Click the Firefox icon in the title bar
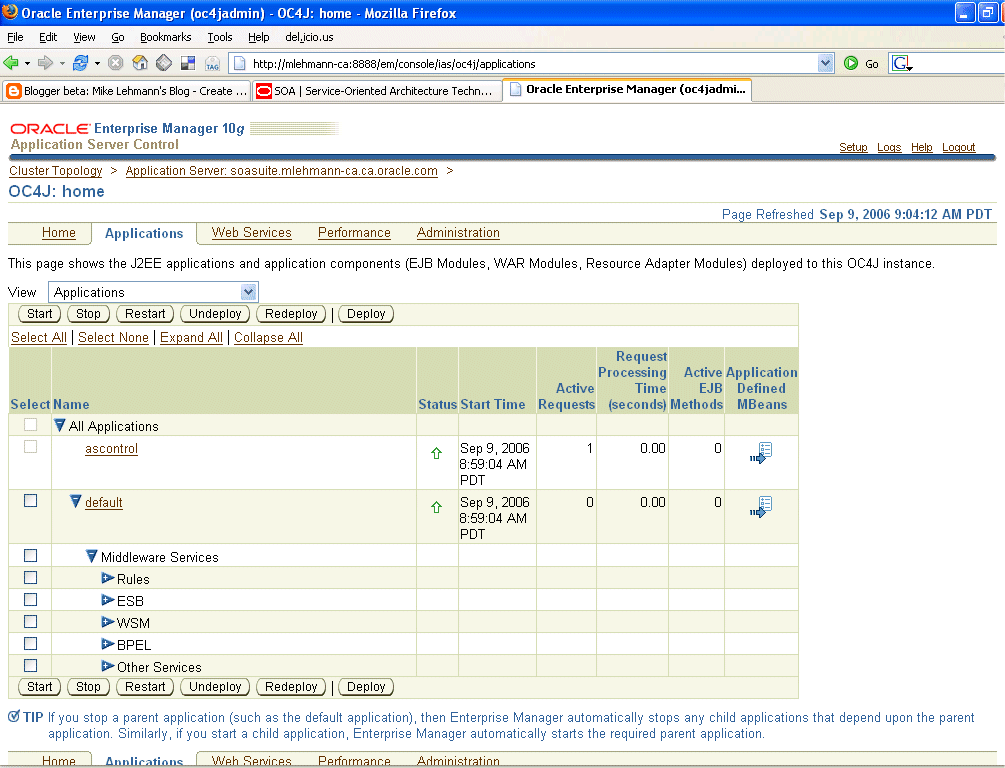This screenshot has height=768, width=1005. (10, 12)
